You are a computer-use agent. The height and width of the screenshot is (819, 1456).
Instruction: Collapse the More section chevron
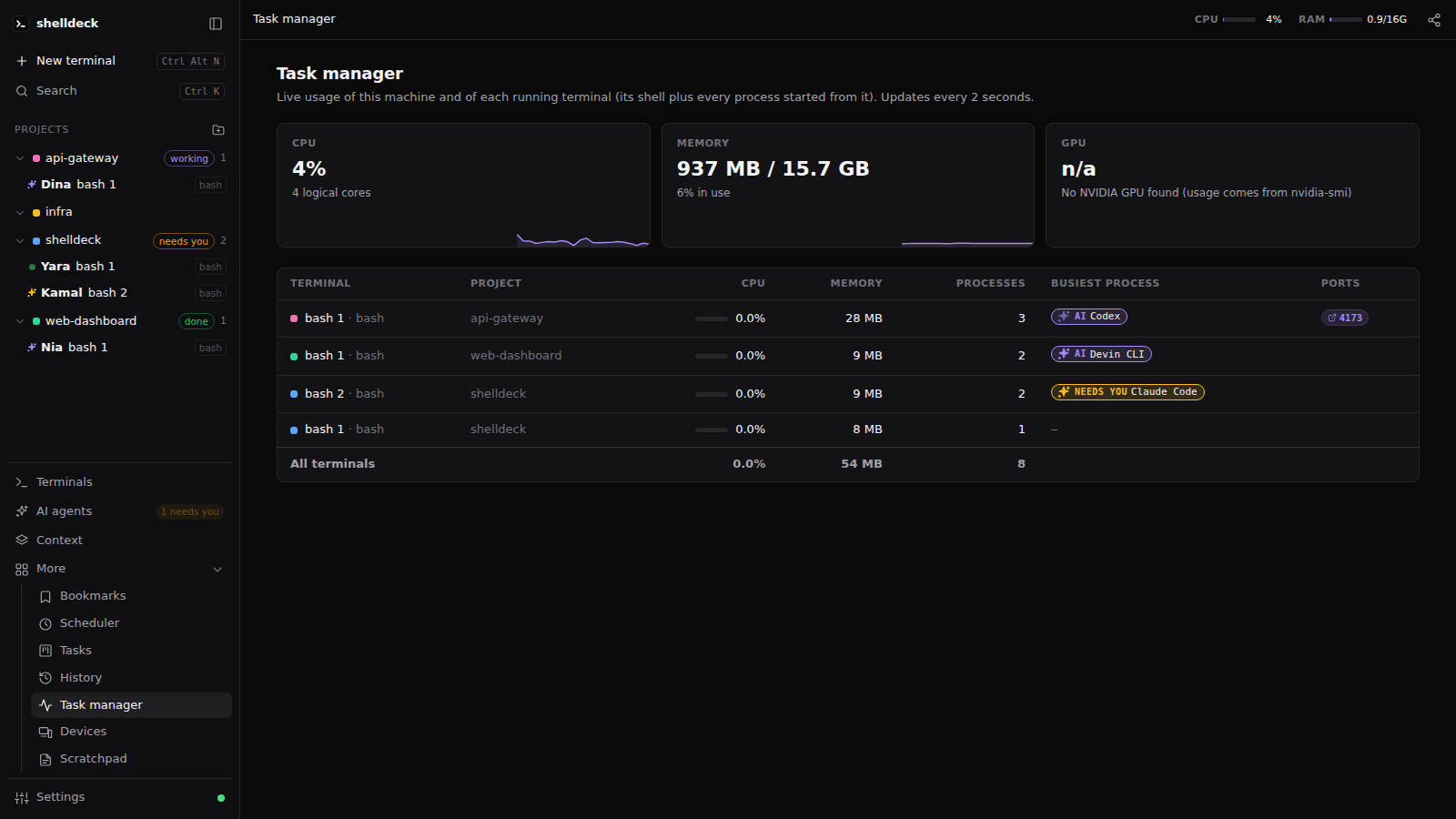tap(217, 570)
